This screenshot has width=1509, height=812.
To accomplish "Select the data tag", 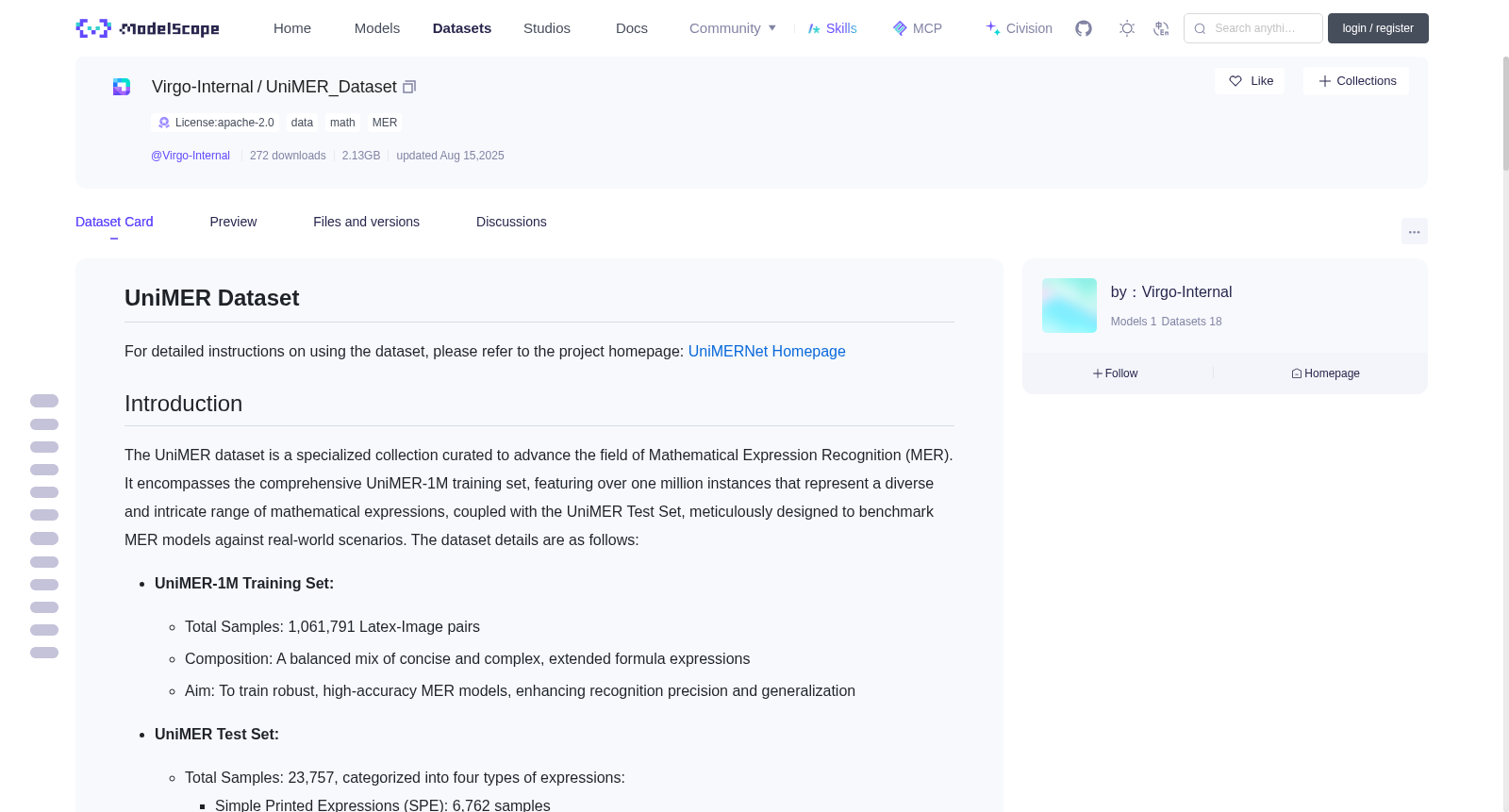I will tap(302, 123).
